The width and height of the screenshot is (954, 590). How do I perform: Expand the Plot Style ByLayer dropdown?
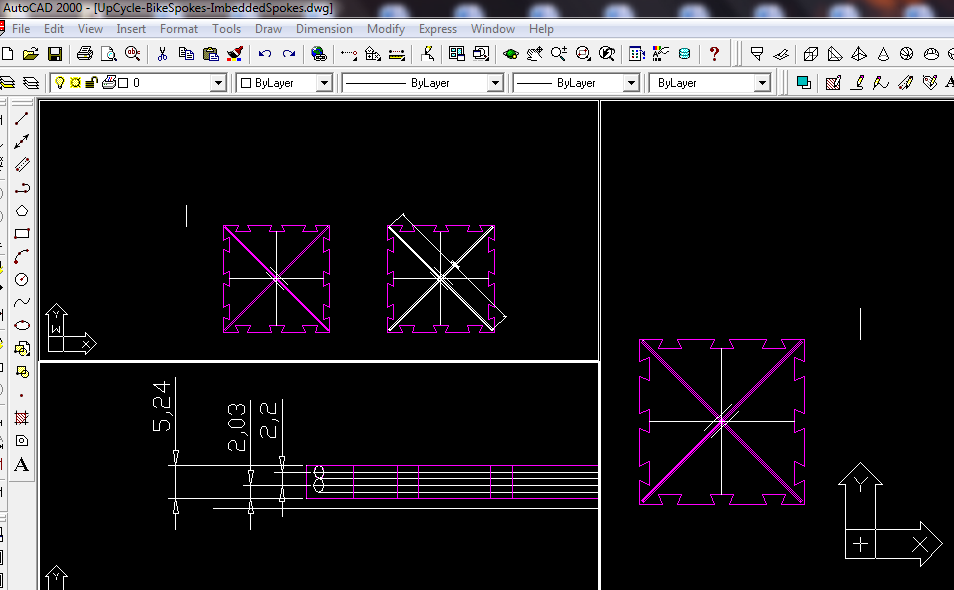coord(762,83)
